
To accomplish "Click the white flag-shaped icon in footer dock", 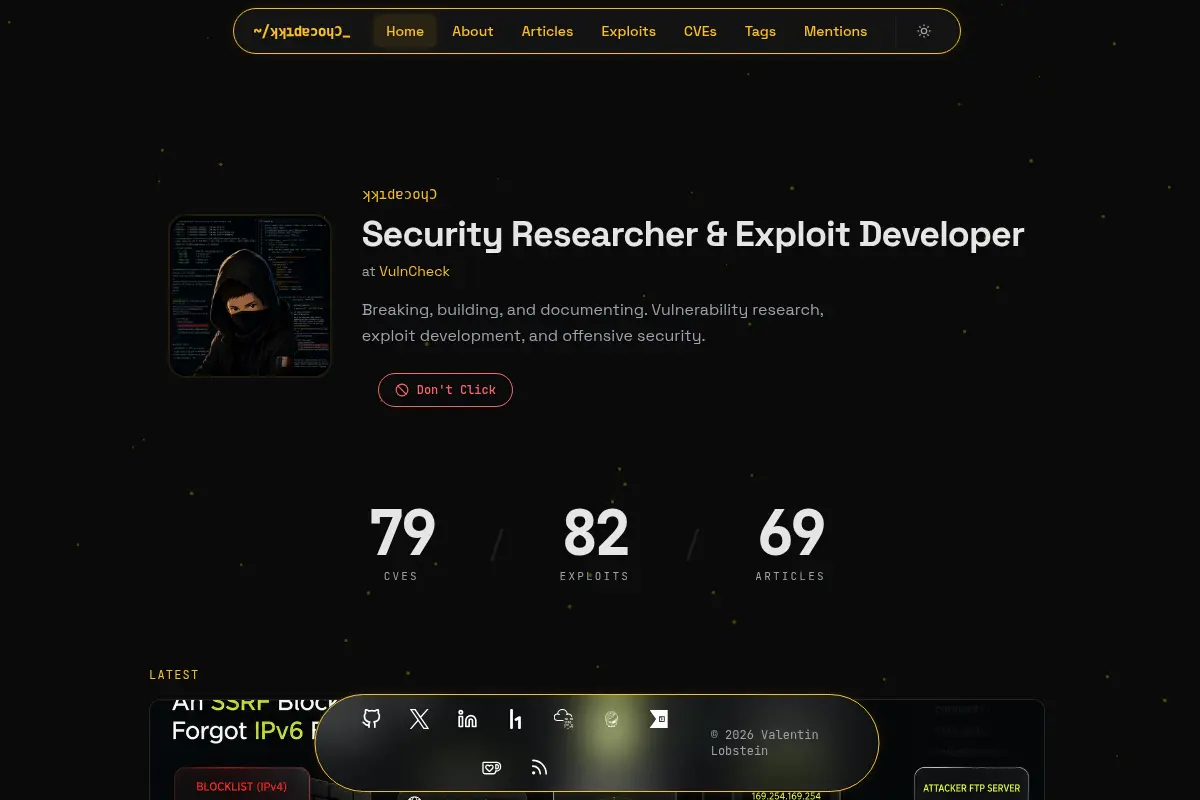I will pos(659,719).
